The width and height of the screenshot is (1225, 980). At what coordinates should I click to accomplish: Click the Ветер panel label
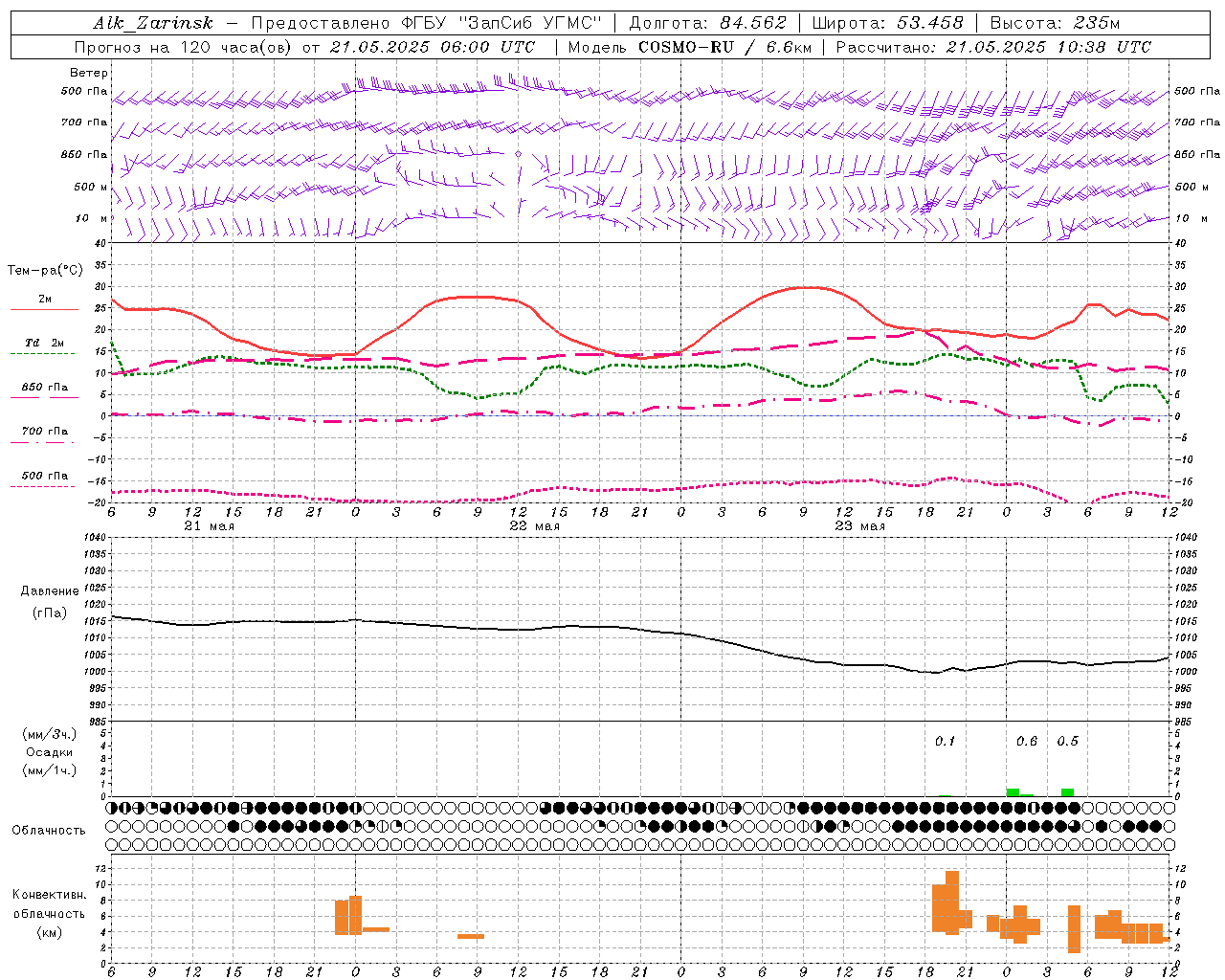[89, 73]
